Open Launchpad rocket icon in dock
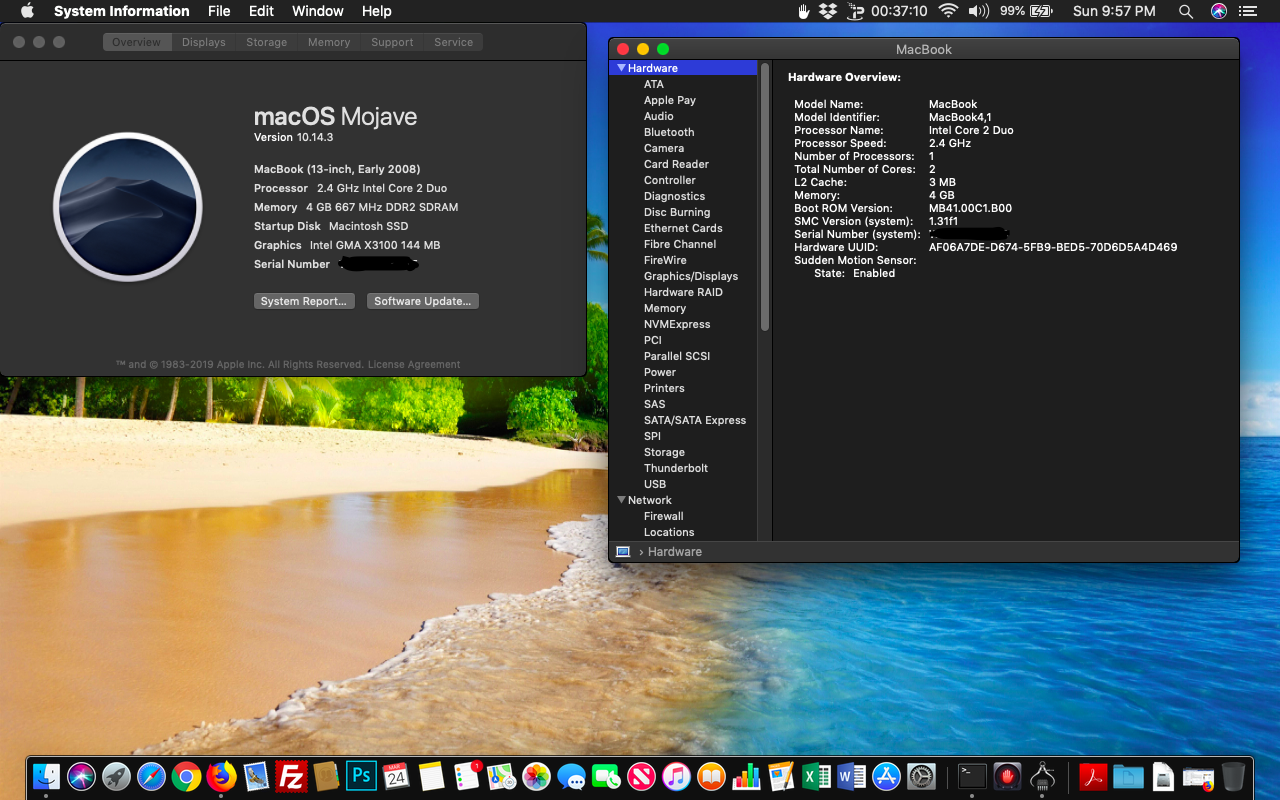 coord(116,776)
